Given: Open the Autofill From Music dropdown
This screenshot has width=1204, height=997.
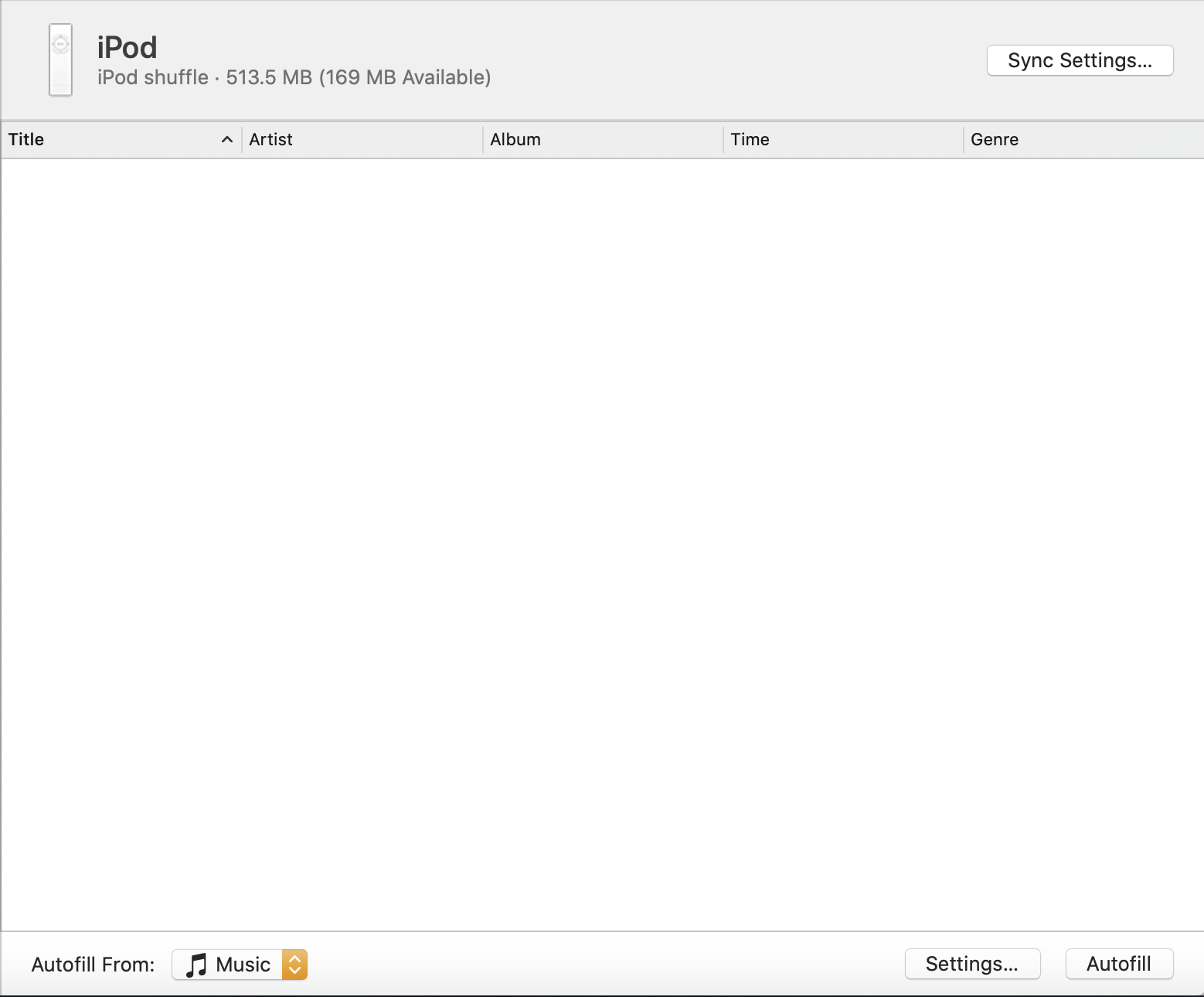Looking at the screenshot, I should [240, 965].
